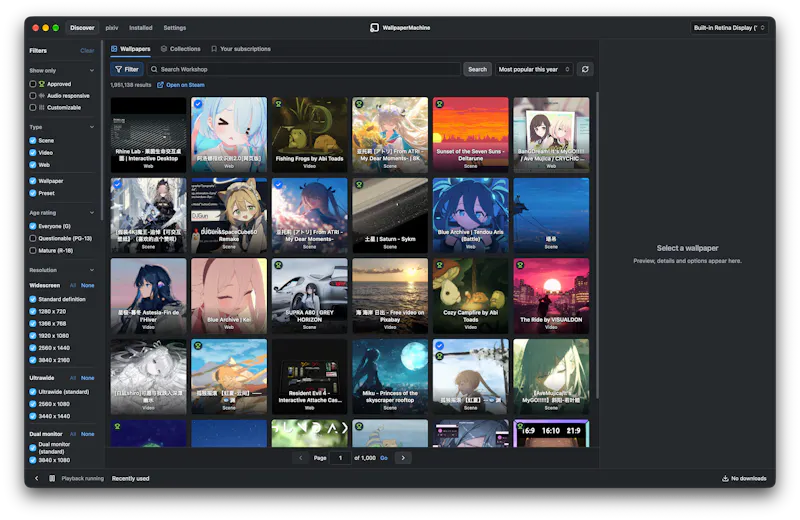Click the Open on Steam external-link icon
The width and height of the screenshot is (800, 520).
click(160, 85)
